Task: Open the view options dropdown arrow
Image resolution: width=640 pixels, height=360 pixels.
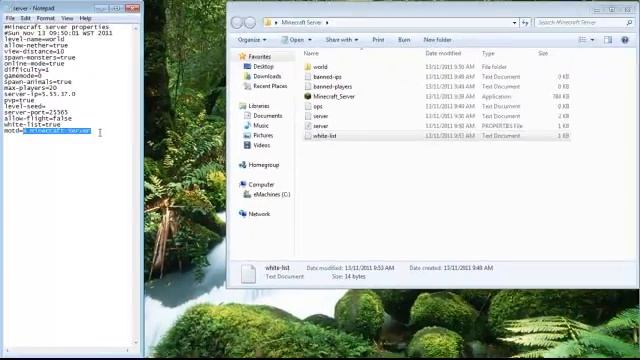Action: (x=592, y=40)
